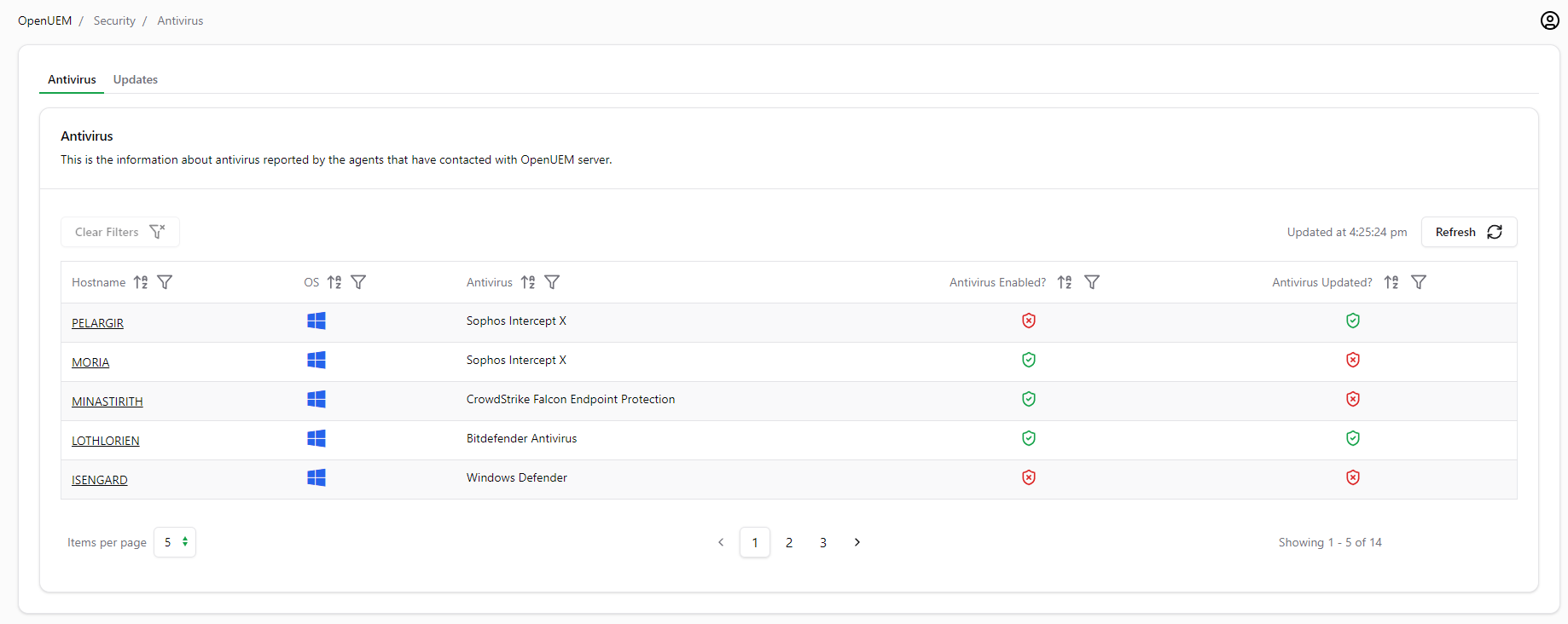Click LOTHLORIEN's green antivirus-updated shield

[x=1353, y=438]
